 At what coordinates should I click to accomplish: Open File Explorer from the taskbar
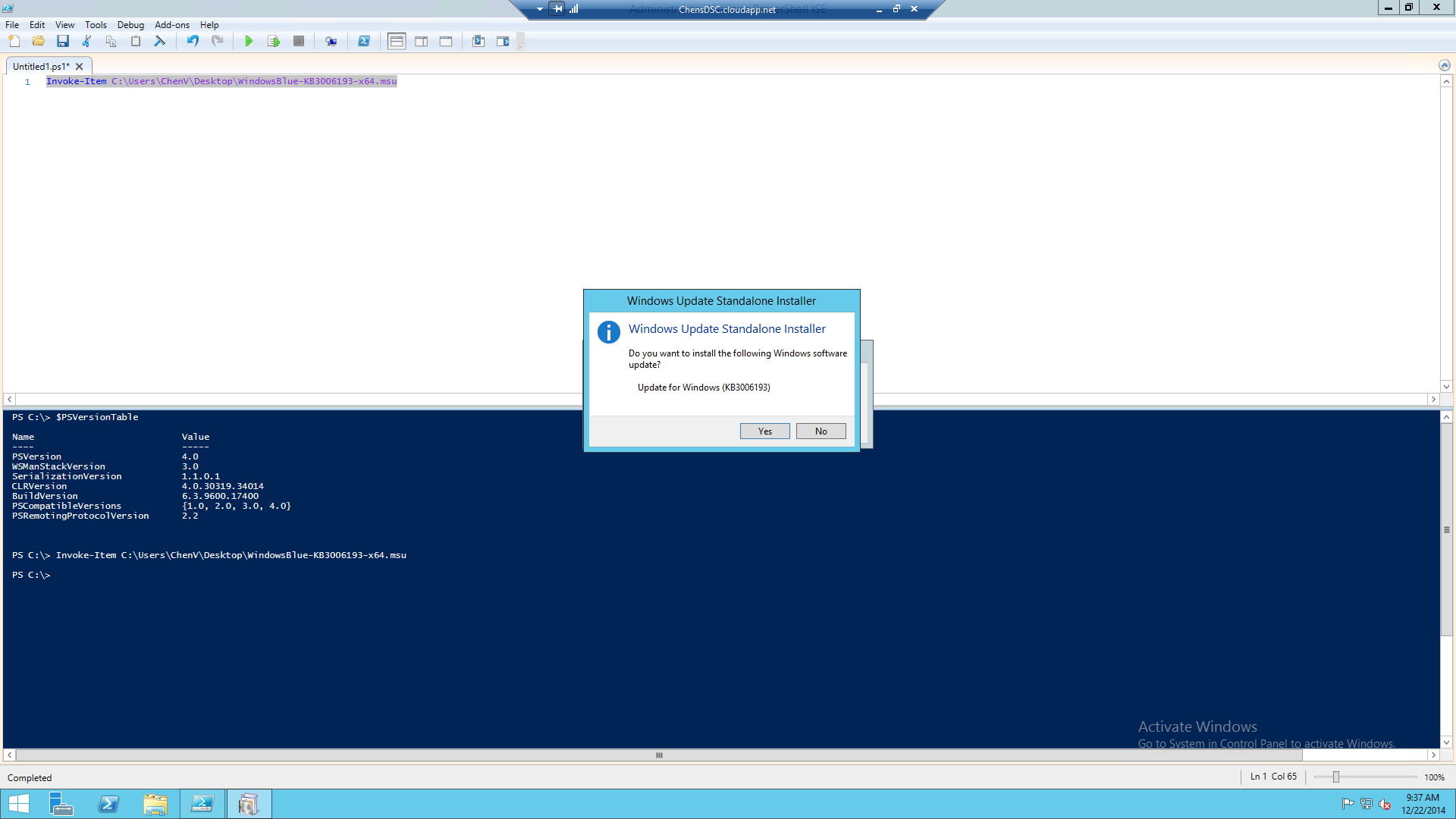point(155,804)
